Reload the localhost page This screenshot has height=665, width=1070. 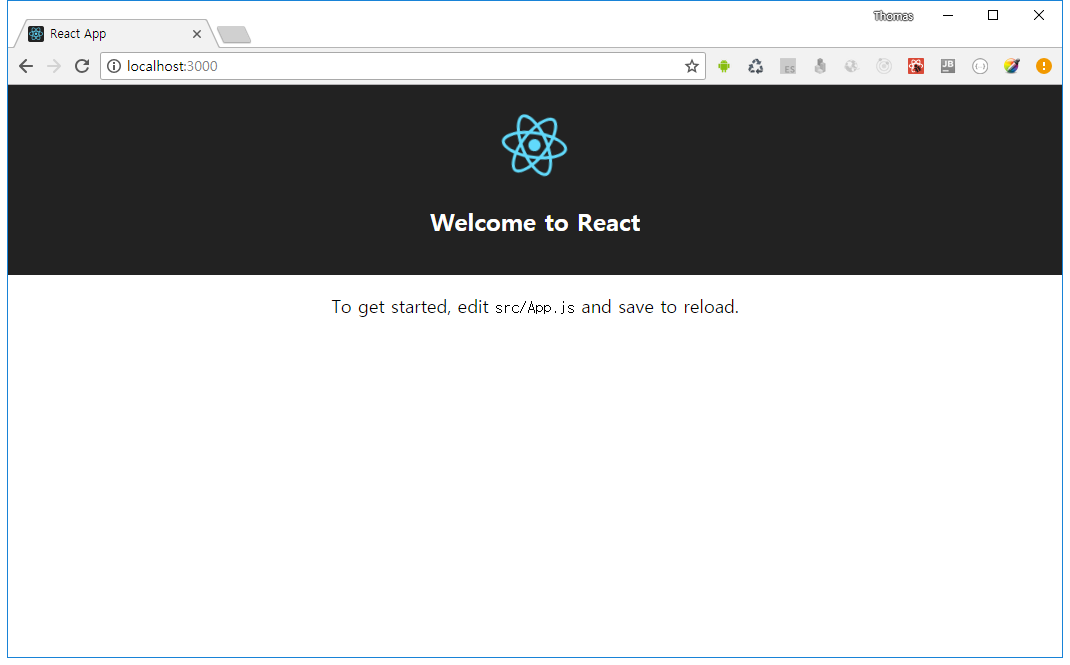point(82,66)
